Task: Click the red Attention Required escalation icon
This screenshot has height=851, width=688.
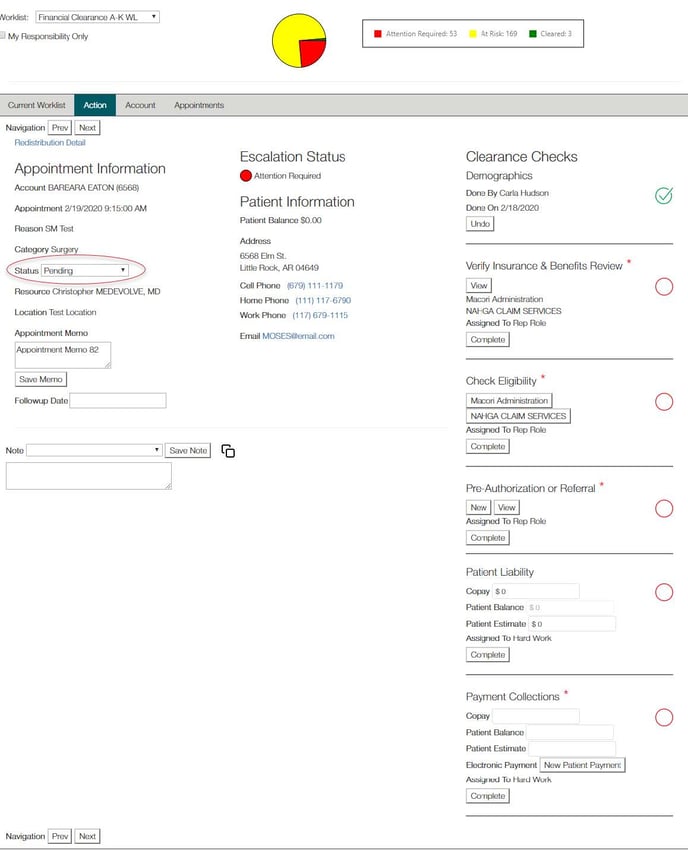Action: (246, 176)
